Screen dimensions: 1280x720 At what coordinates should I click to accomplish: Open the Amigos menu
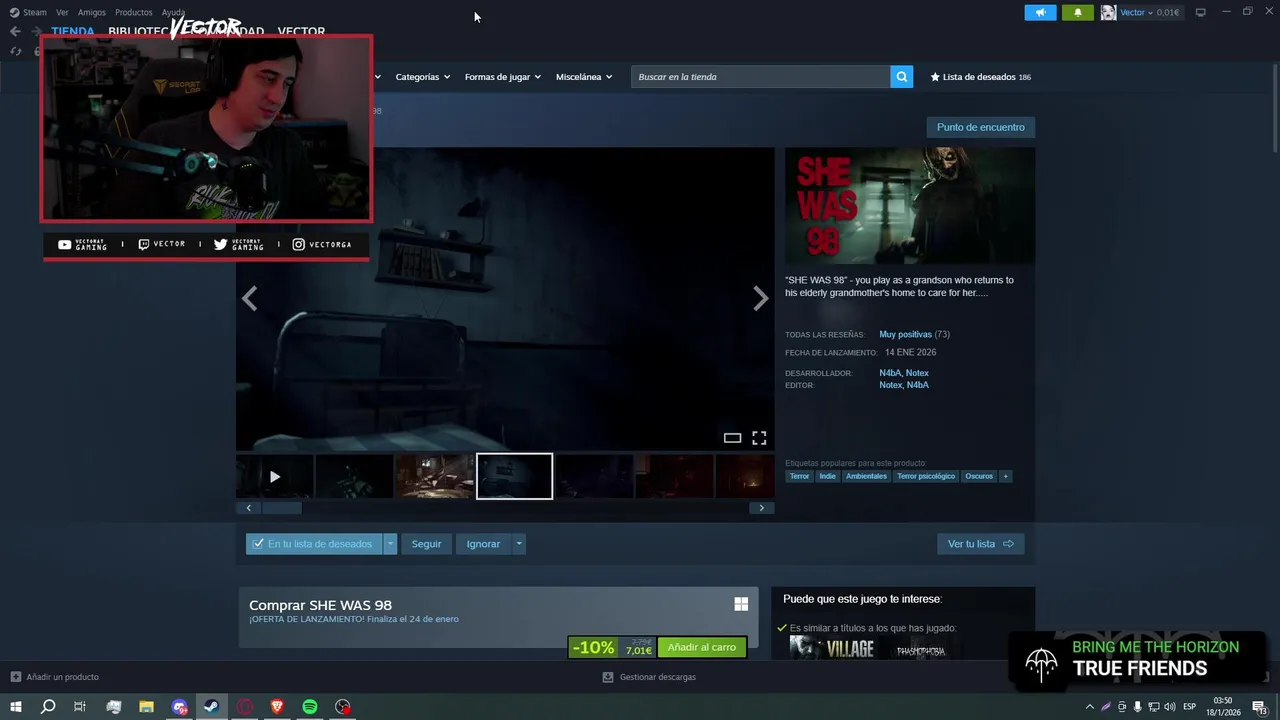point(92,13)
